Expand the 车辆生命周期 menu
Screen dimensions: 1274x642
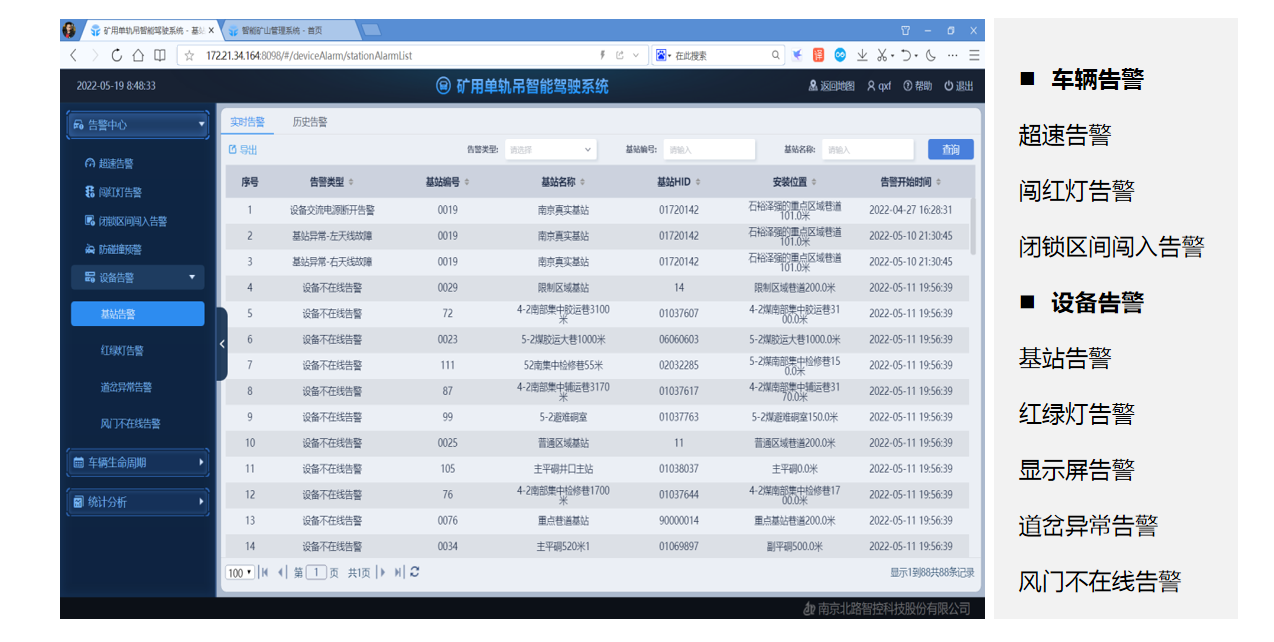(x=137, y=463)
